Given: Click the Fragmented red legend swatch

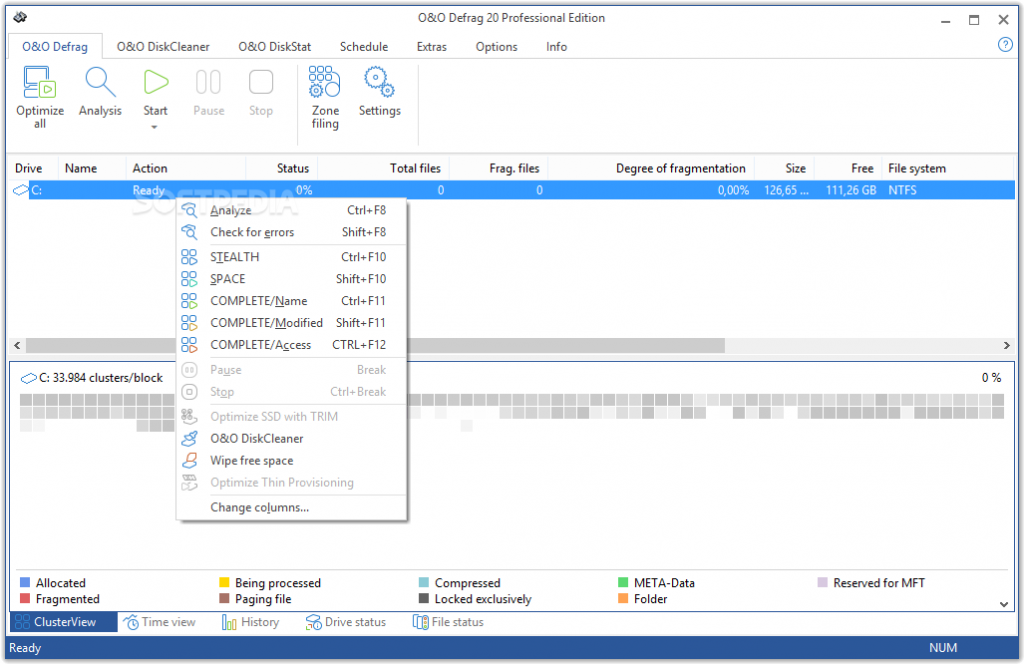Looking at the screenshot, I should 25,599.
